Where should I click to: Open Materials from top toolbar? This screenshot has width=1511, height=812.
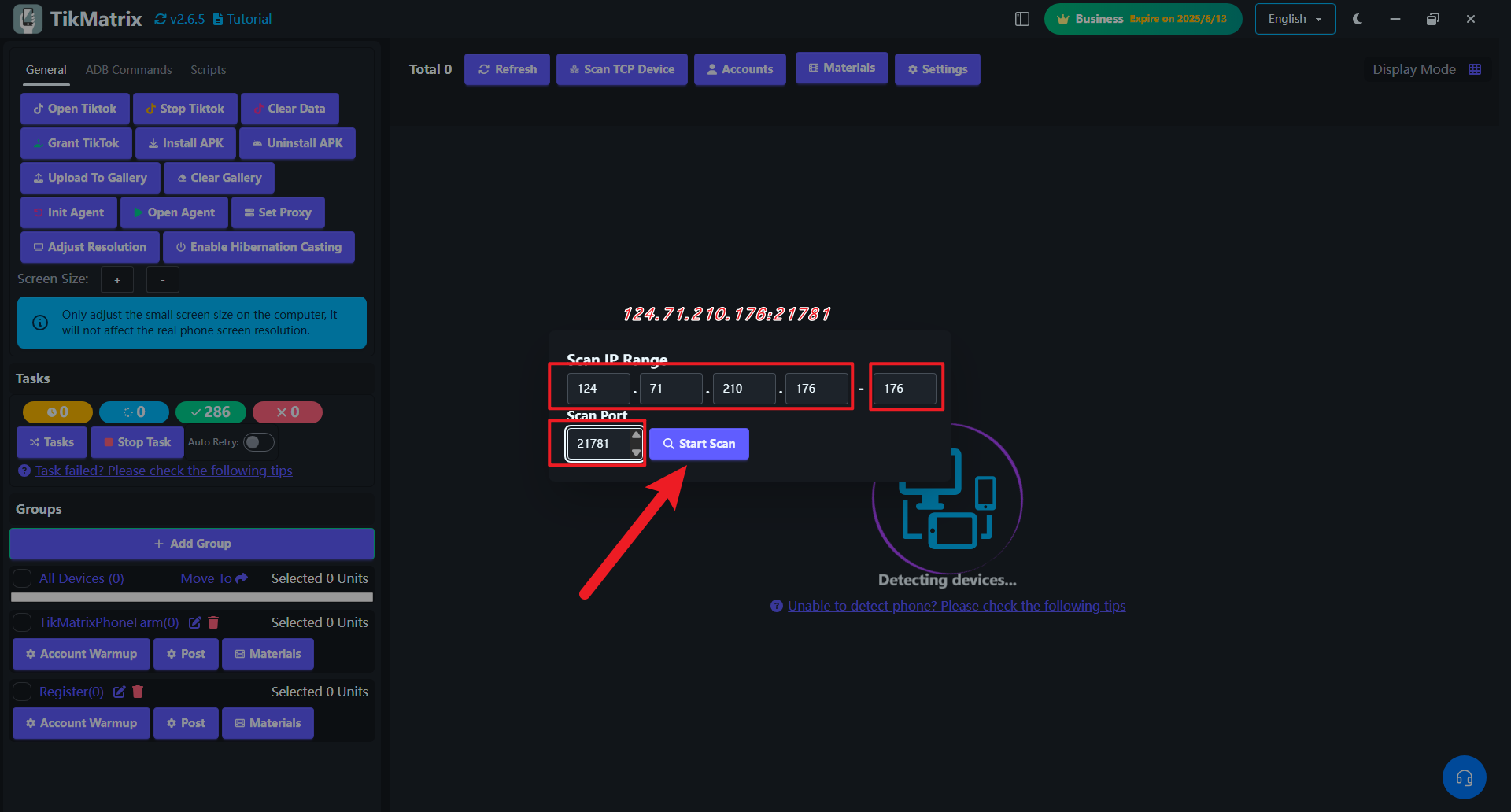(x=841, y=68)
